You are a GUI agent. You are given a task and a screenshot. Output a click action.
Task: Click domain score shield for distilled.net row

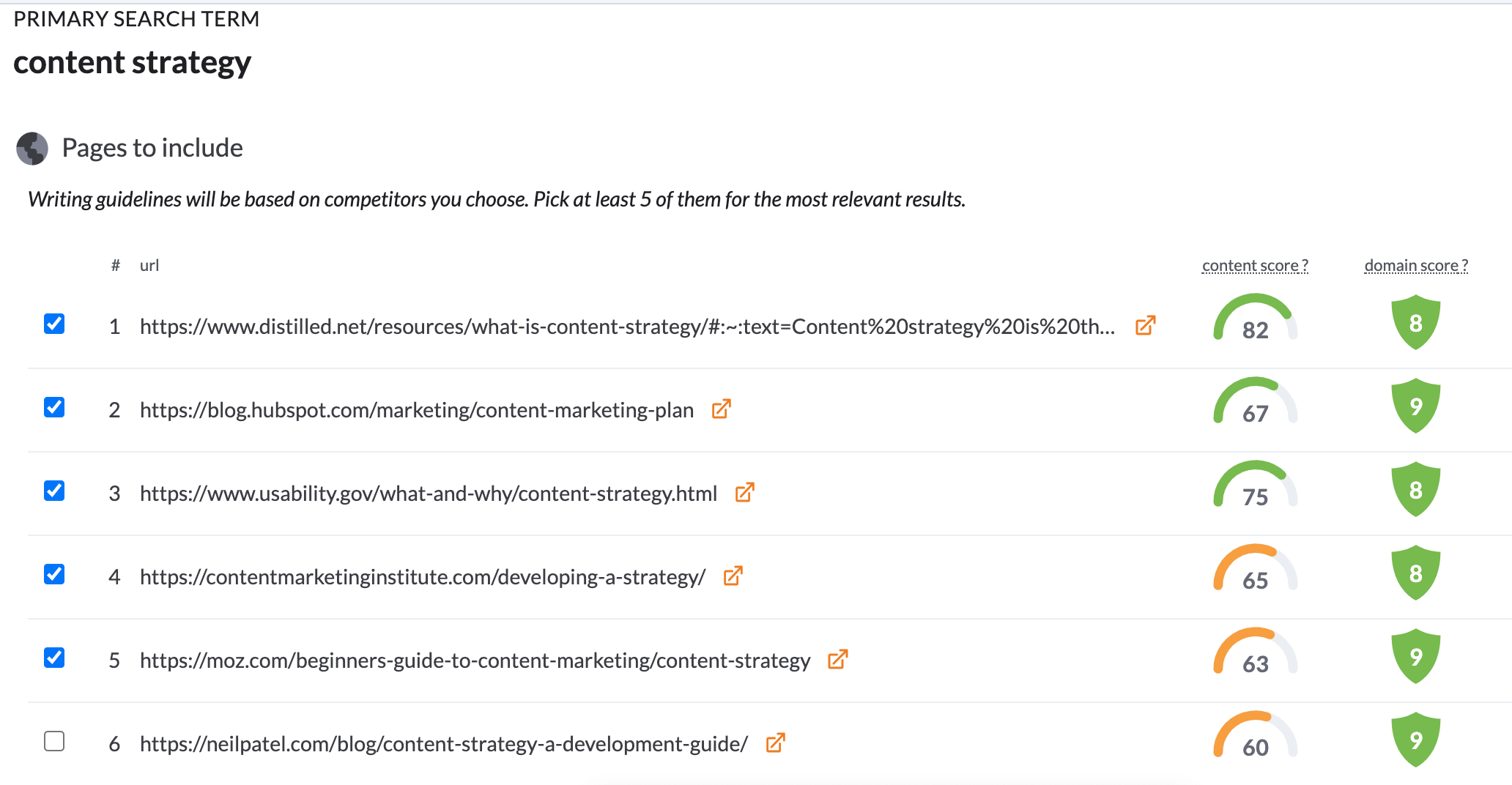1415,323
